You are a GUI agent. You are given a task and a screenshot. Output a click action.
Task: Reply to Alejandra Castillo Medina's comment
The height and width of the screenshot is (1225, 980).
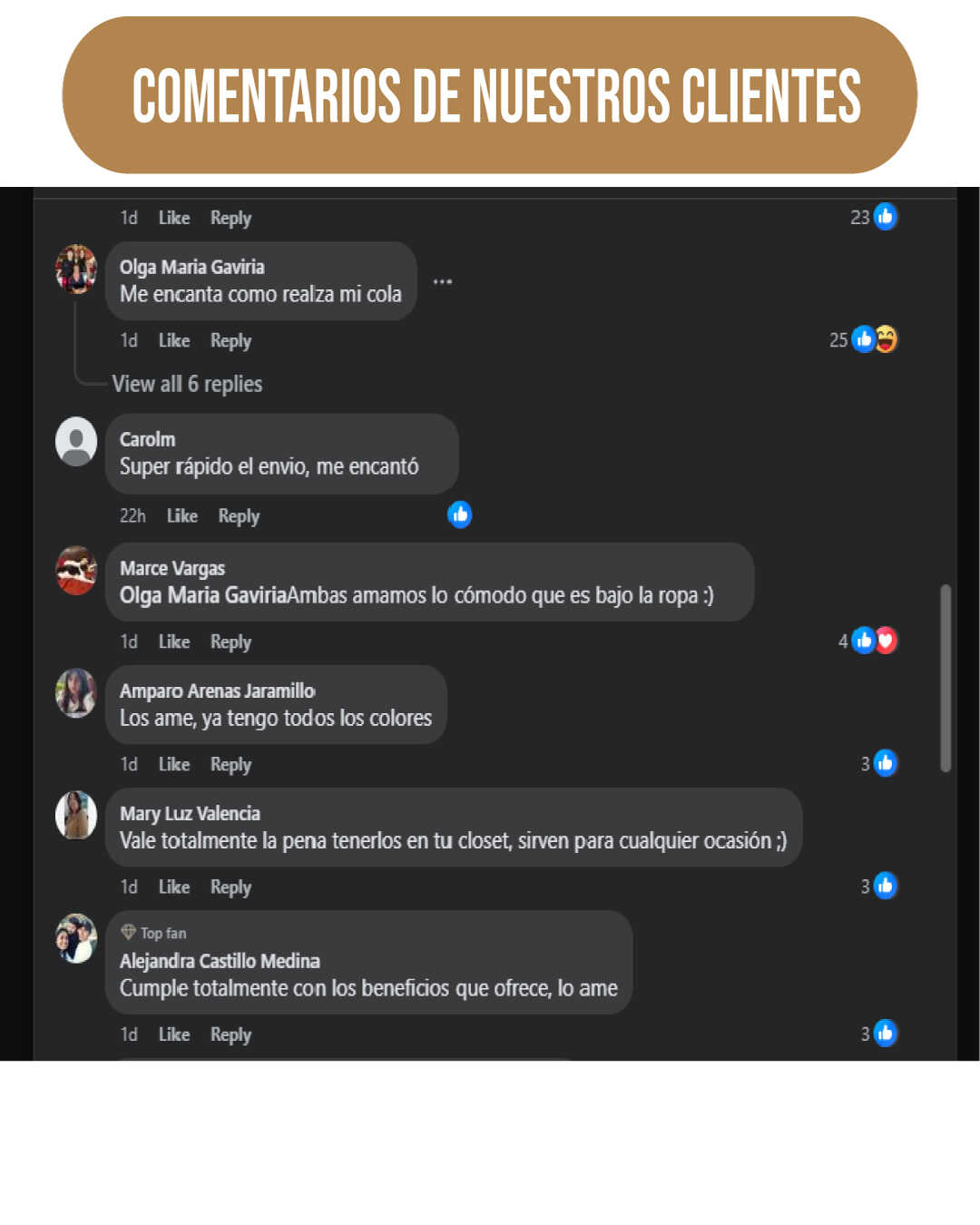(x=230, y=1034)
